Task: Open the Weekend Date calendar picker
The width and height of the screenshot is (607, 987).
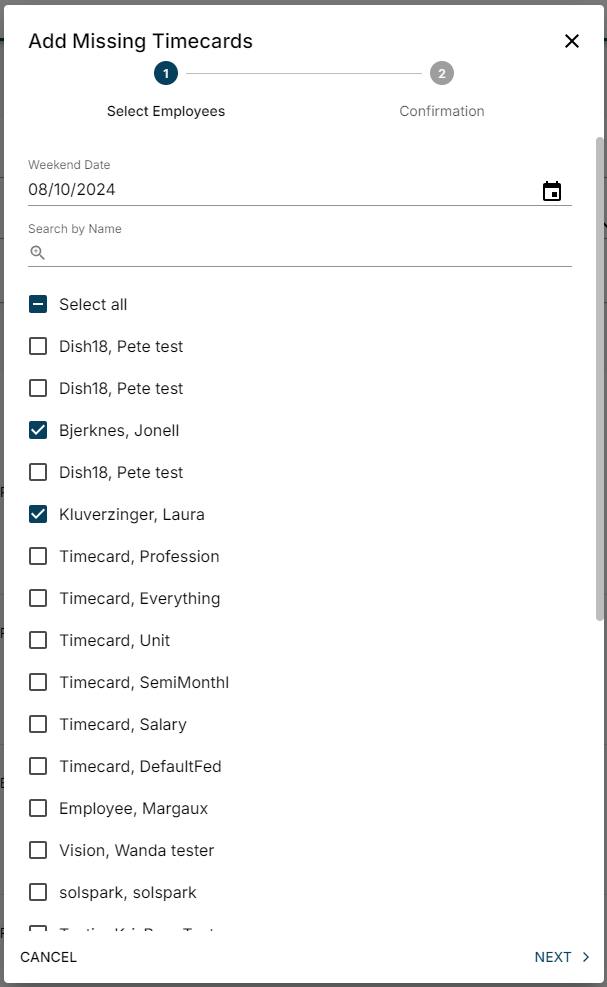Action: (x=552, y=191)
